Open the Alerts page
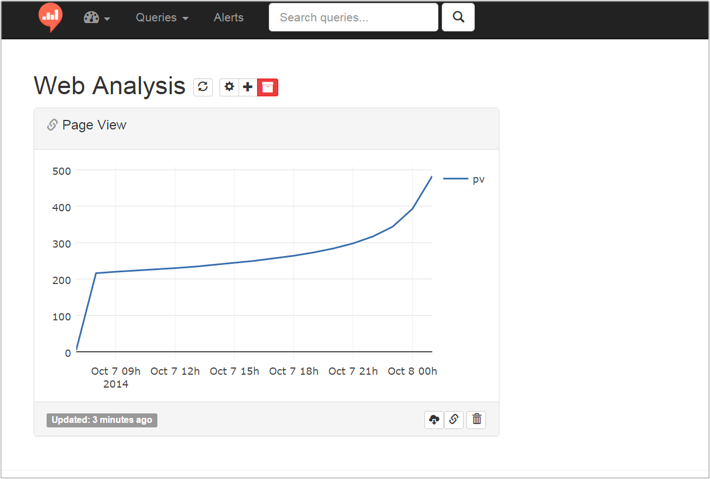Image resolution: width=710 pixels, height=479 pixels. 229,18
